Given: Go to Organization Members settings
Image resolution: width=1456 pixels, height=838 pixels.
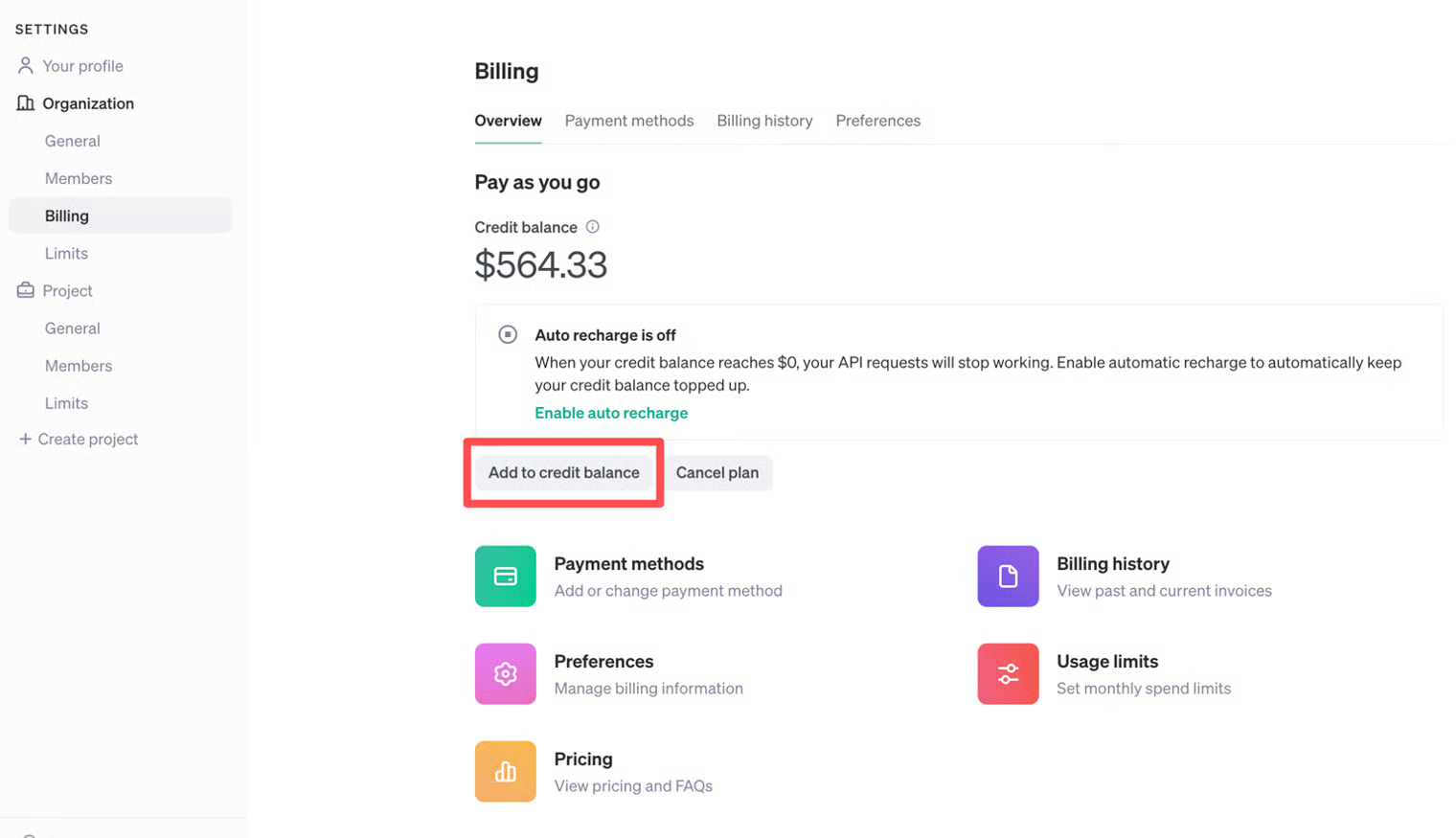Looking at the screenshot, I should pyautogui.click(x=79, y=178).
